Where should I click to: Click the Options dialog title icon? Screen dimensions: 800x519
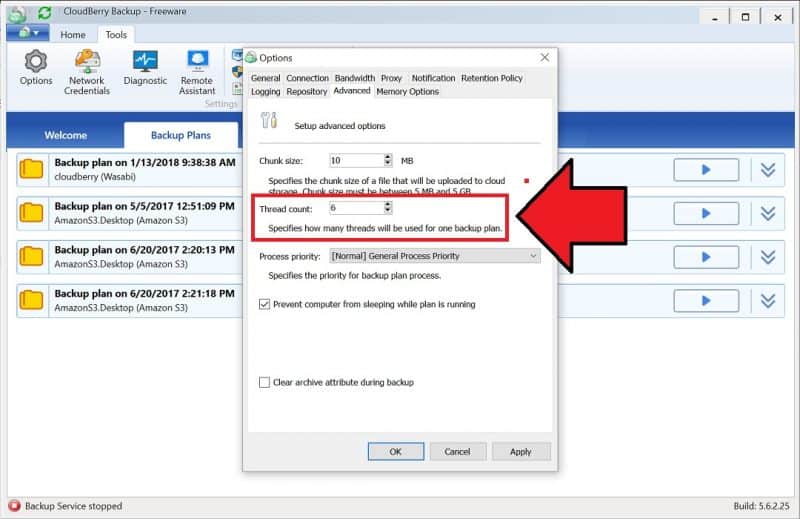tap(251, 57)
